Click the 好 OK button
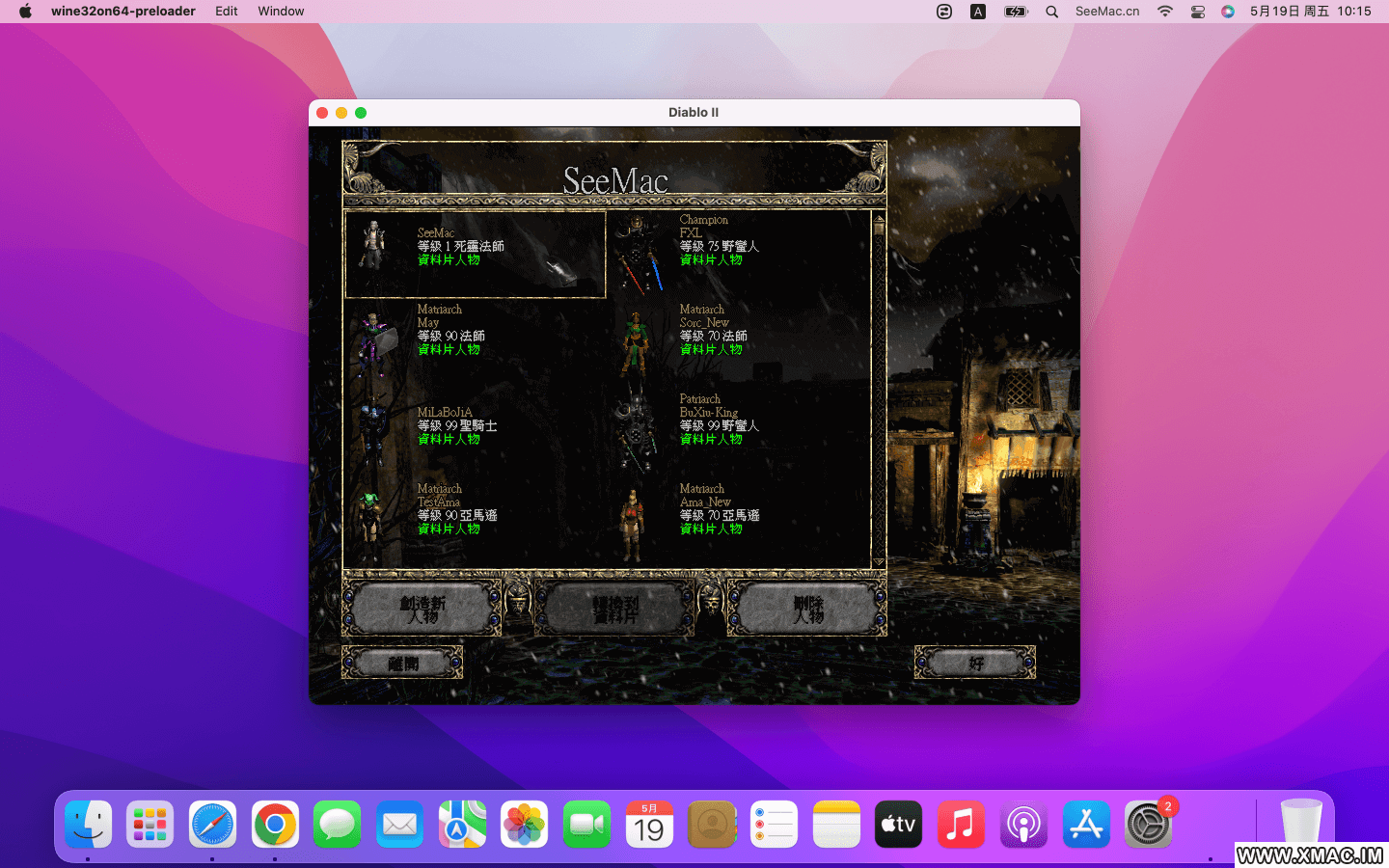Viewport: 1389px width, 868px height. 975,663
